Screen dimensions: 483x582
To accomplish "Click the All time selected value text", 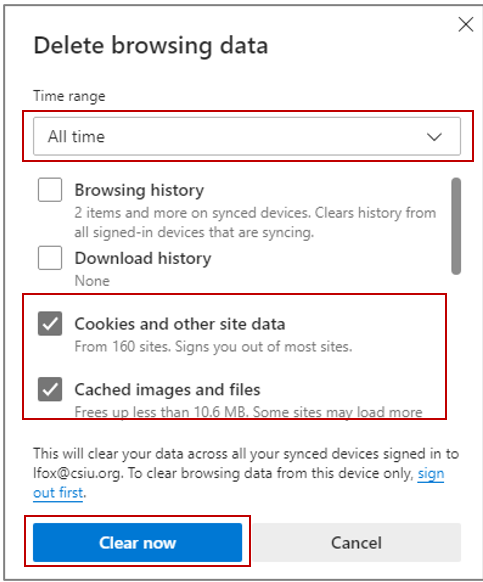I will (76, 137).
